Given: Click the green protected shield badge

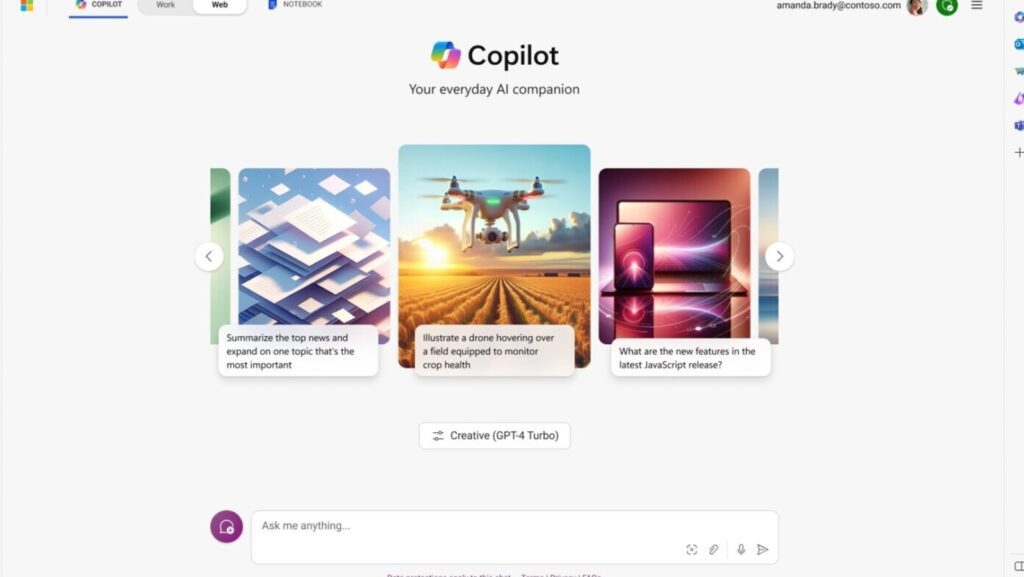Looking at the screenshot, I should coord(947,7).
